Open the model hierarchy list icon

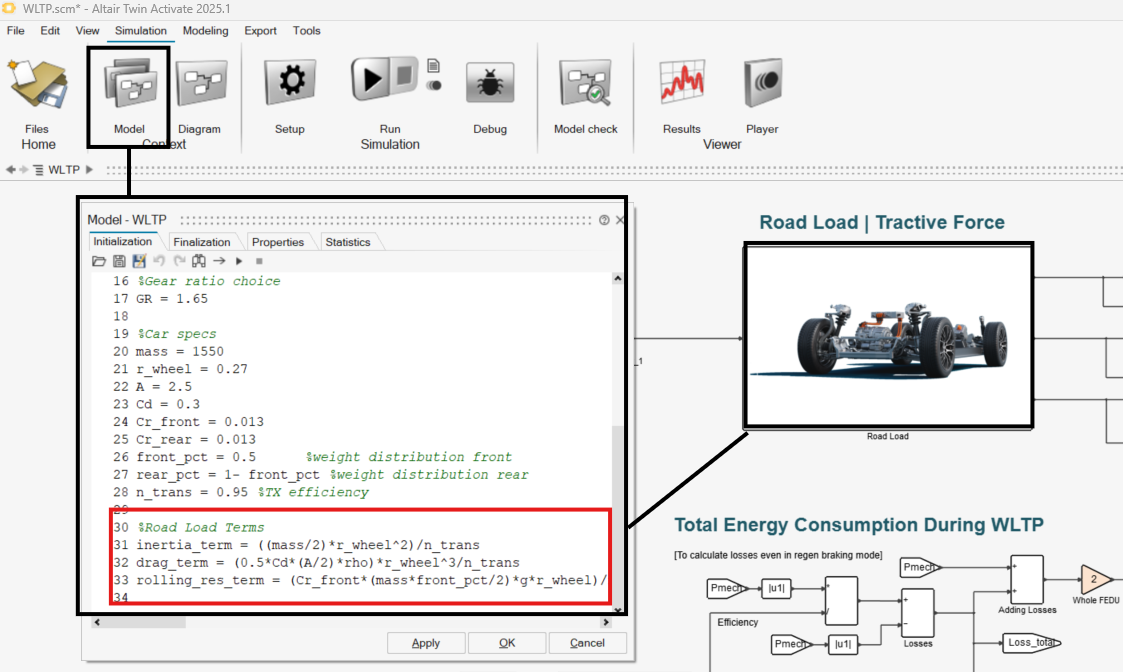(38, 170)
